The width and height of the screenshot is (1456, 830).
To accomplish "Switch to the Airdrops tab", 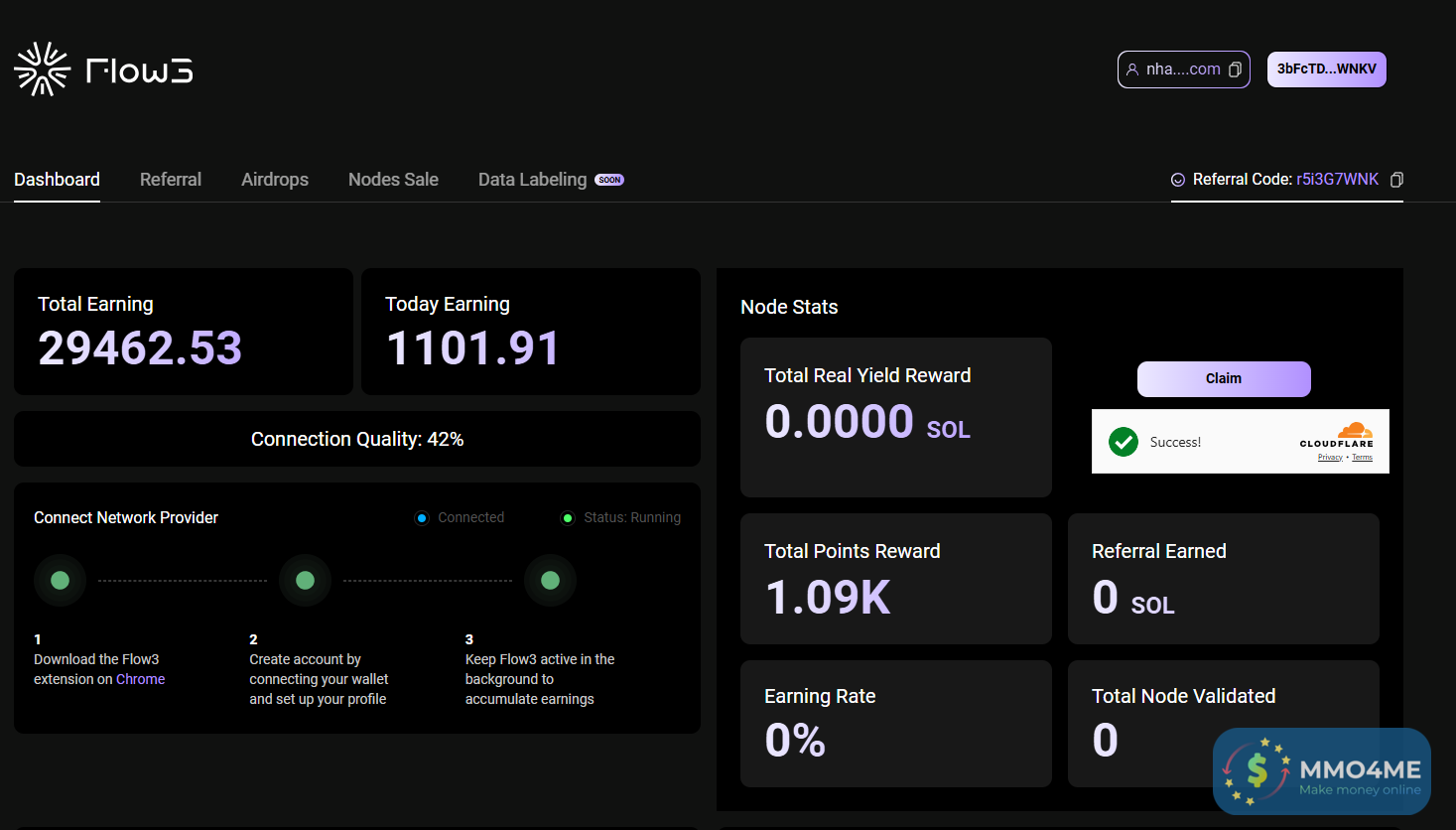I will point(275,180).
